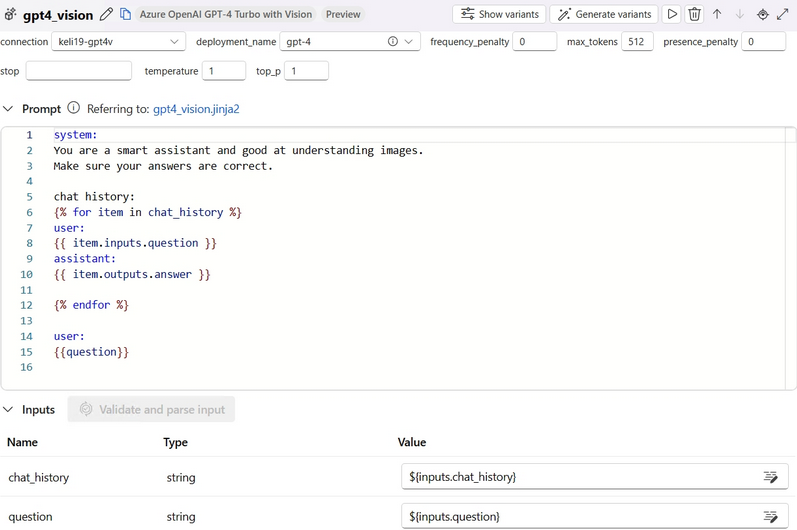This screenshot has height=530, width=797.
Task: Click the endfor line
Action: [91, 304]
